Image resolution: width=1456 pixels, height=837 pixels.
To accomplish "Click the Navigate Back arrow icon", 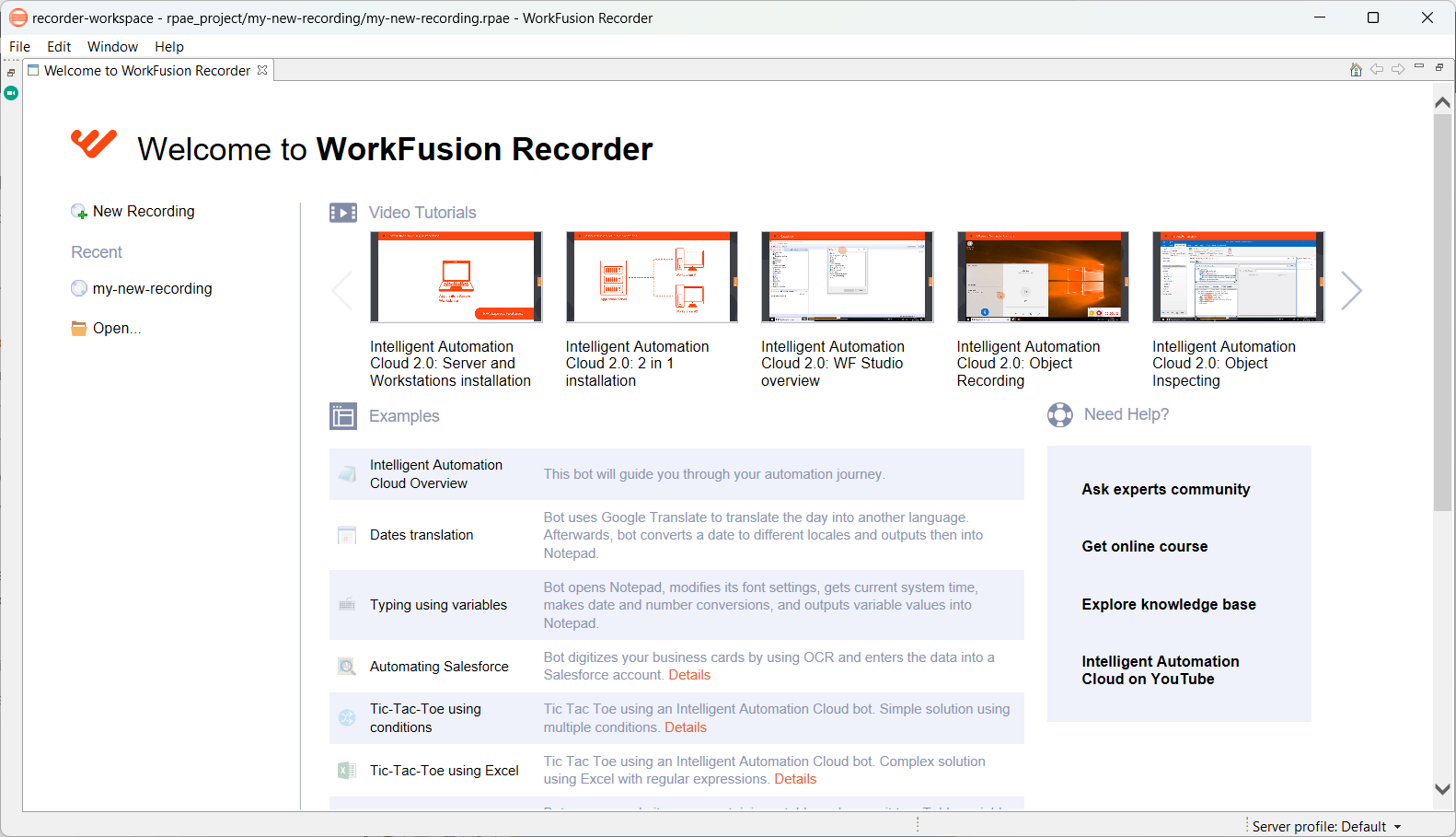I will tap(1377, 70).
